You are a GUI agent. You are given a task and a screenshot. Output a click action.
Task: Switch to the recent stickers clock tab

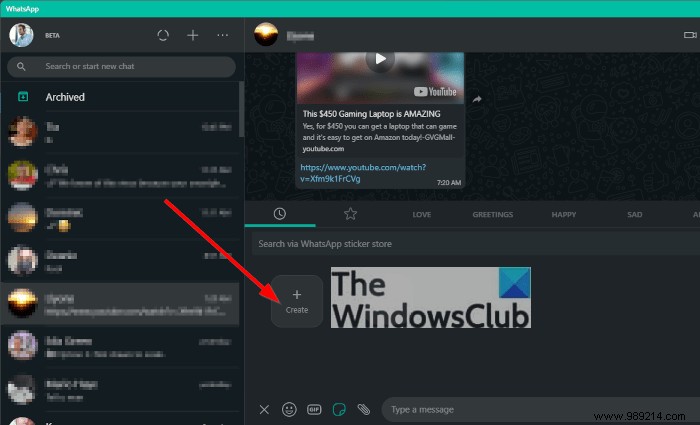tap(279, 214)
